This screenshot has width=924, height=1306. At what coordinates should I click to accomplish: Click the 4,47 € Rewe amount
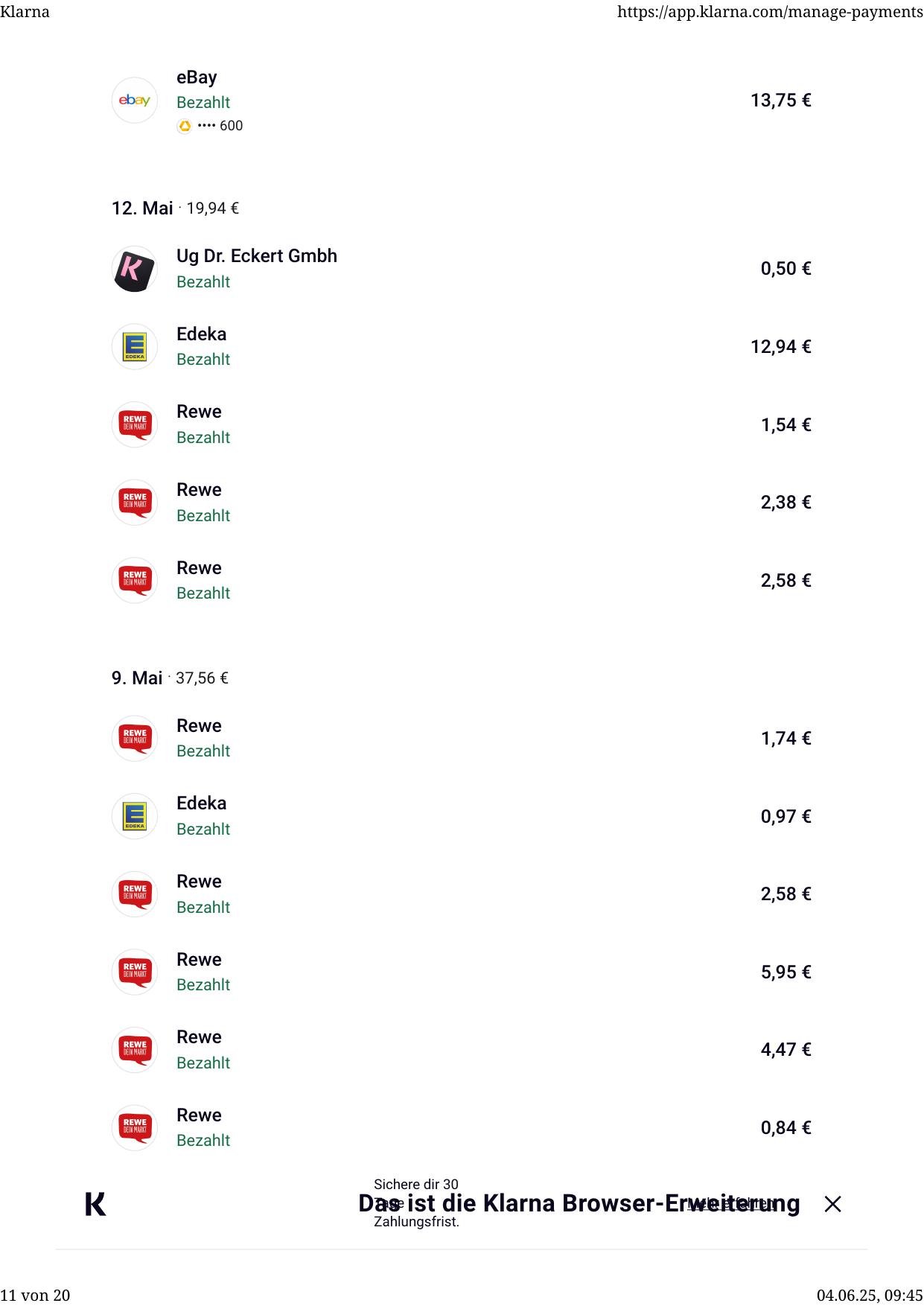pyautogui.click(x=786, y=1050)
